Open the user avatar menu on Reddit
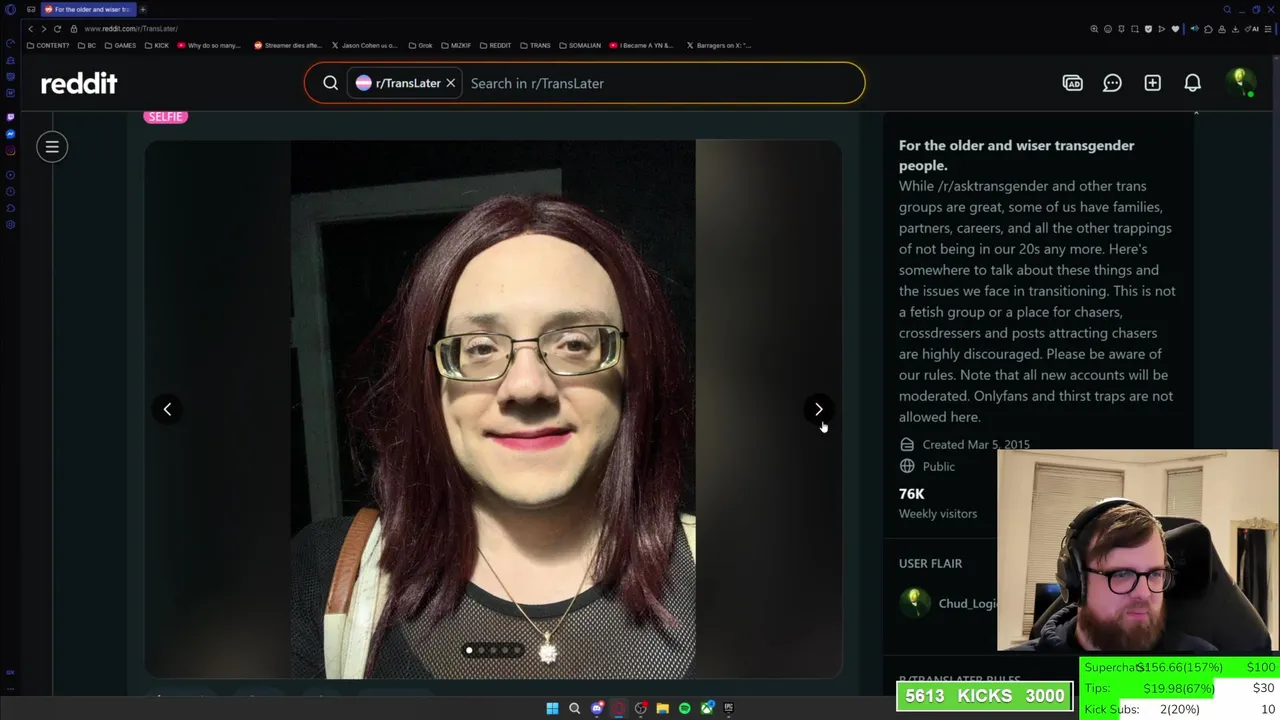The width and height of the screenshot is (1280, 720). pos(1240,82)
